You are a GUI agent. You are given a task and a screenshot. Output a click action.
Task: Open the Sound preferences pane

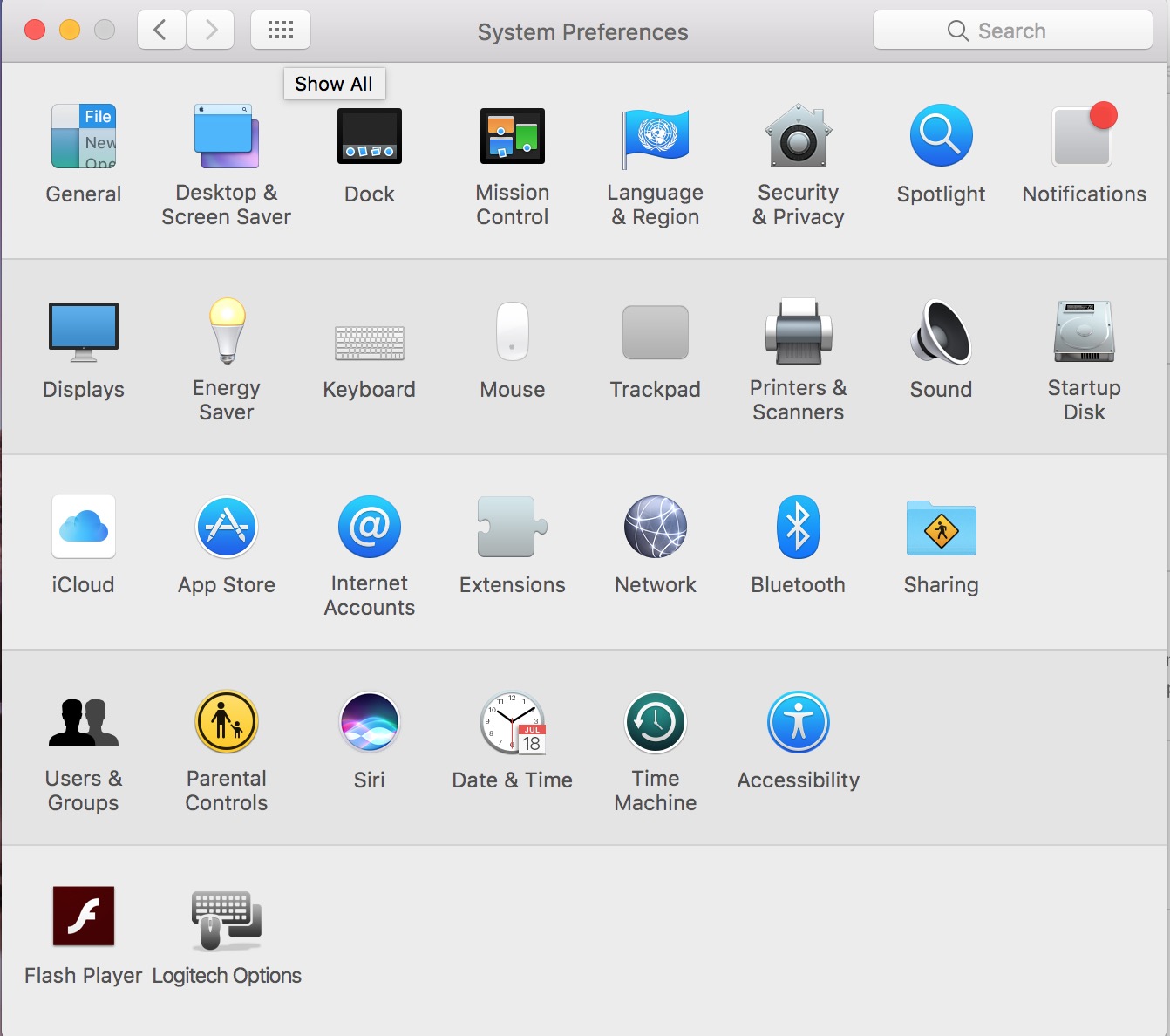coord(941,332)
